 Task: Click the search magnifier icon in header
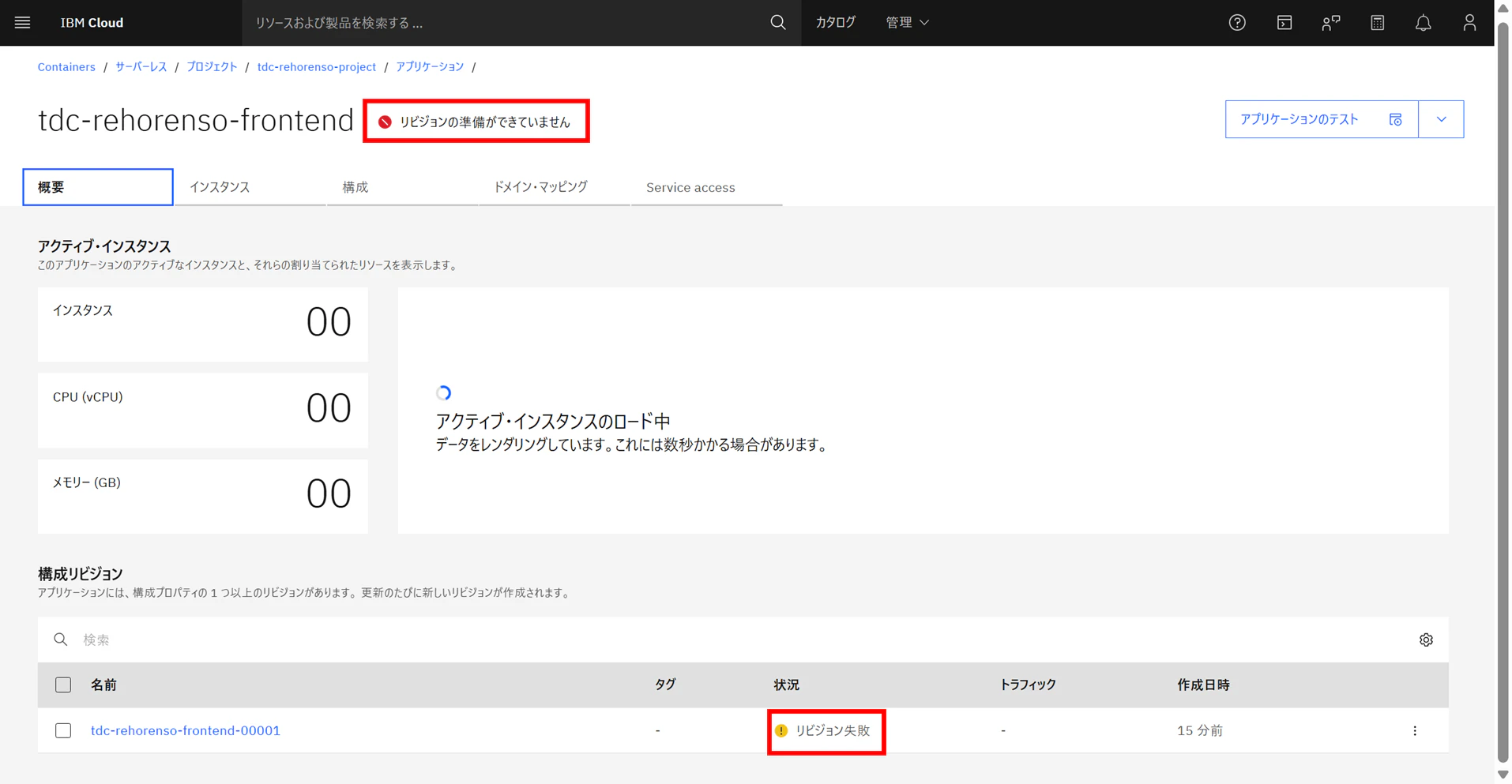(778, 23)
